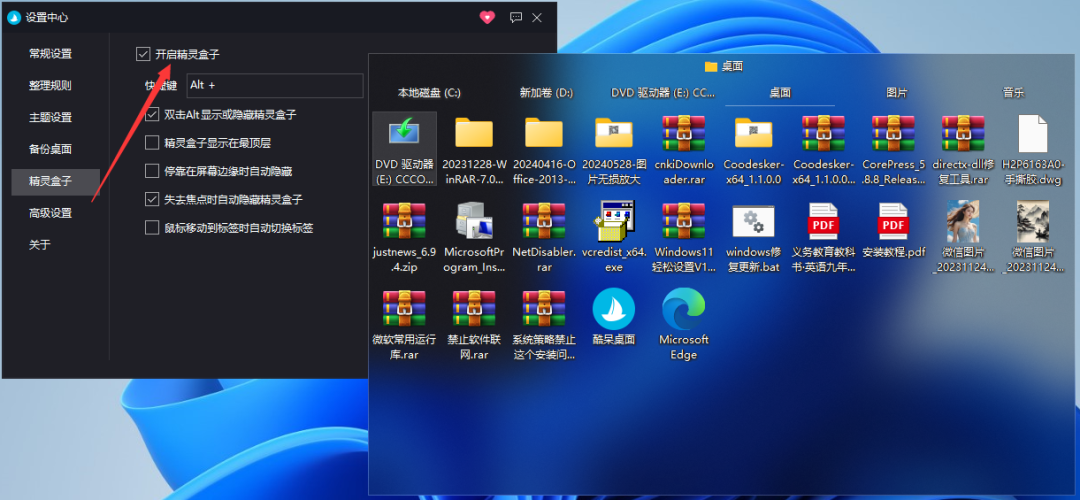Select 义务教育教科书·英语九年 PDF
The image size is (1080, 500).
point(823,220)
